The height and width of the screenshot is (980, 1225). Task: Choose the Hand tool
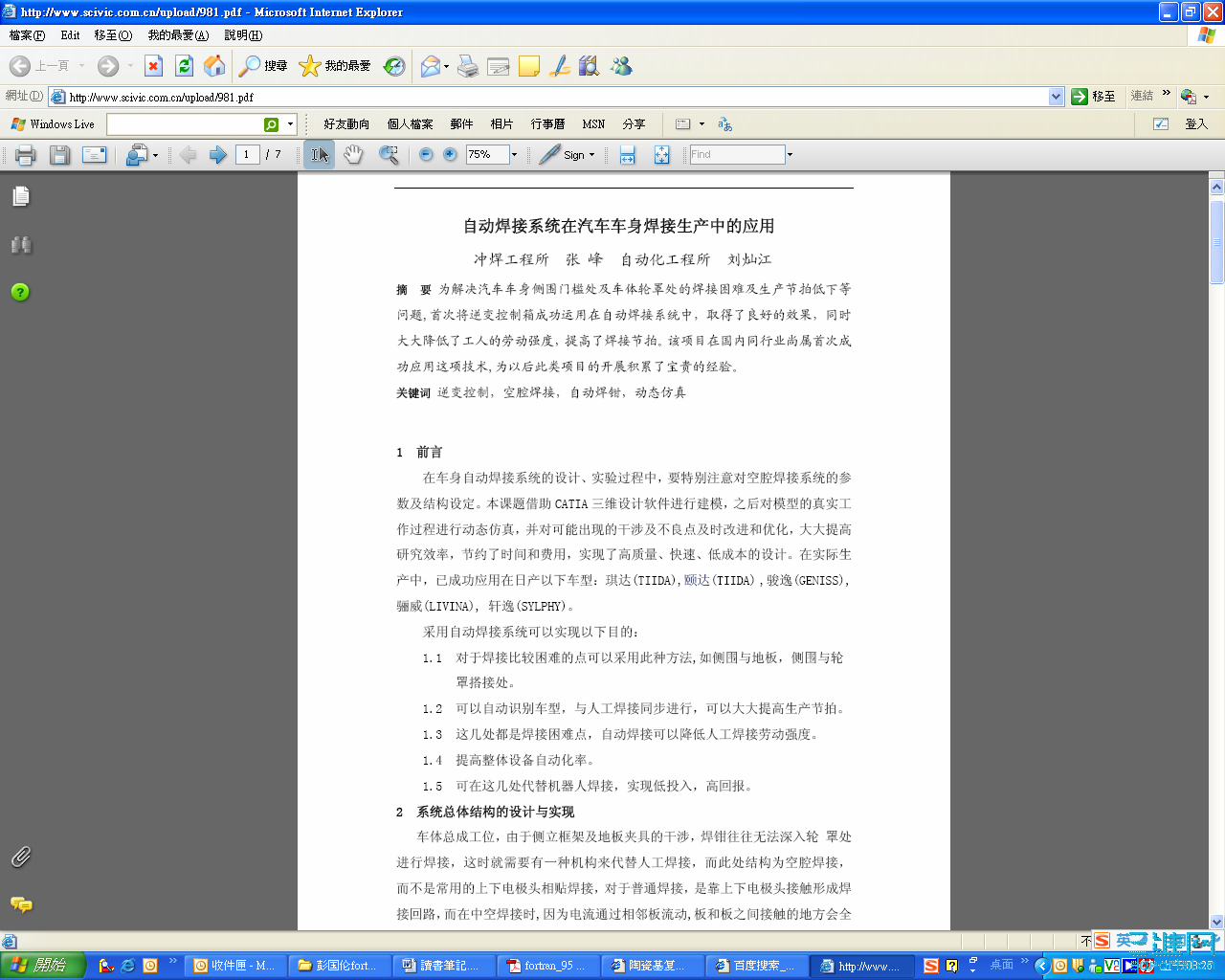pos(353,154)
